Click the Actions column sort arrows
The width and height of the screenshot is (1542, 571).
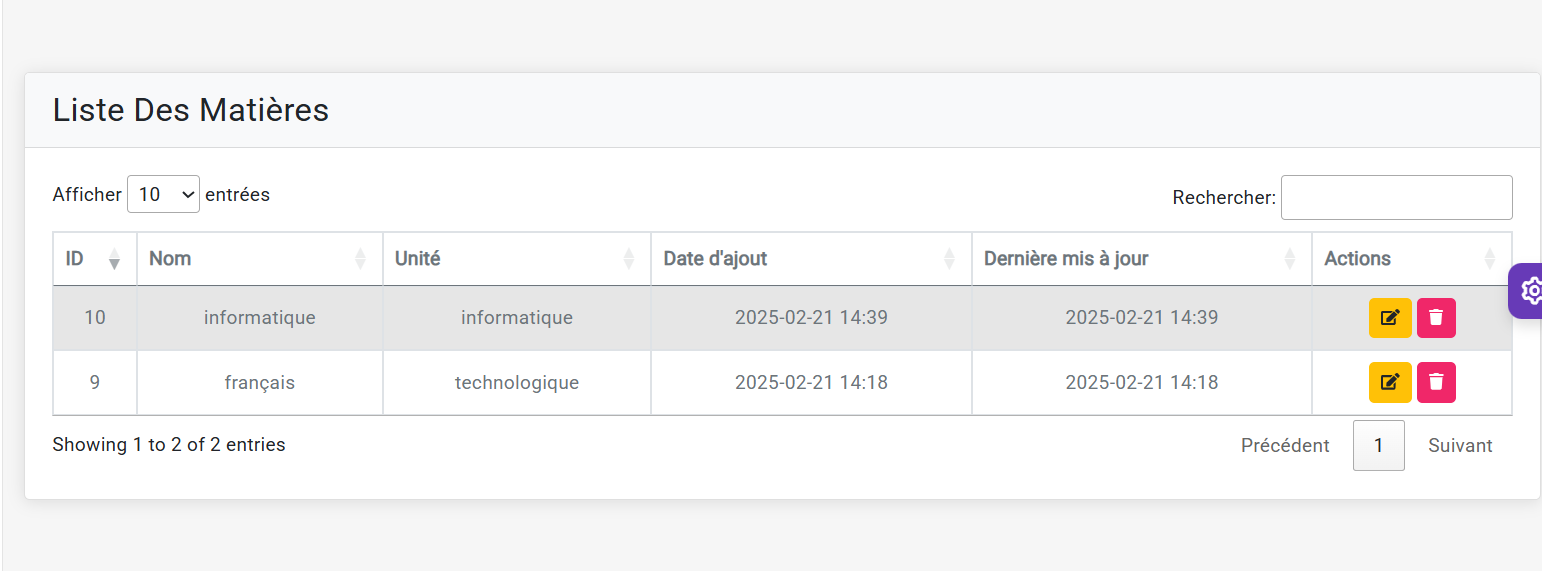(x=1489, y=259)
